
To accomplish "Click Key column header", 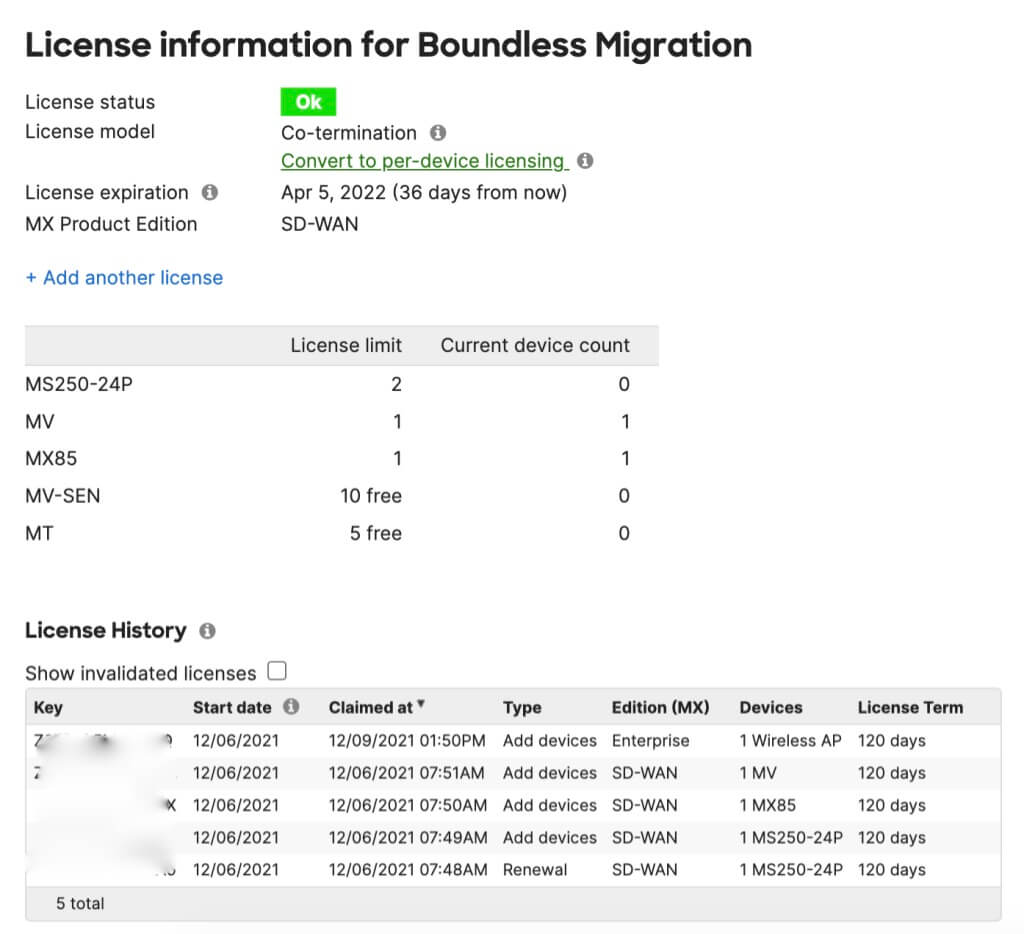I will [48, 707].
